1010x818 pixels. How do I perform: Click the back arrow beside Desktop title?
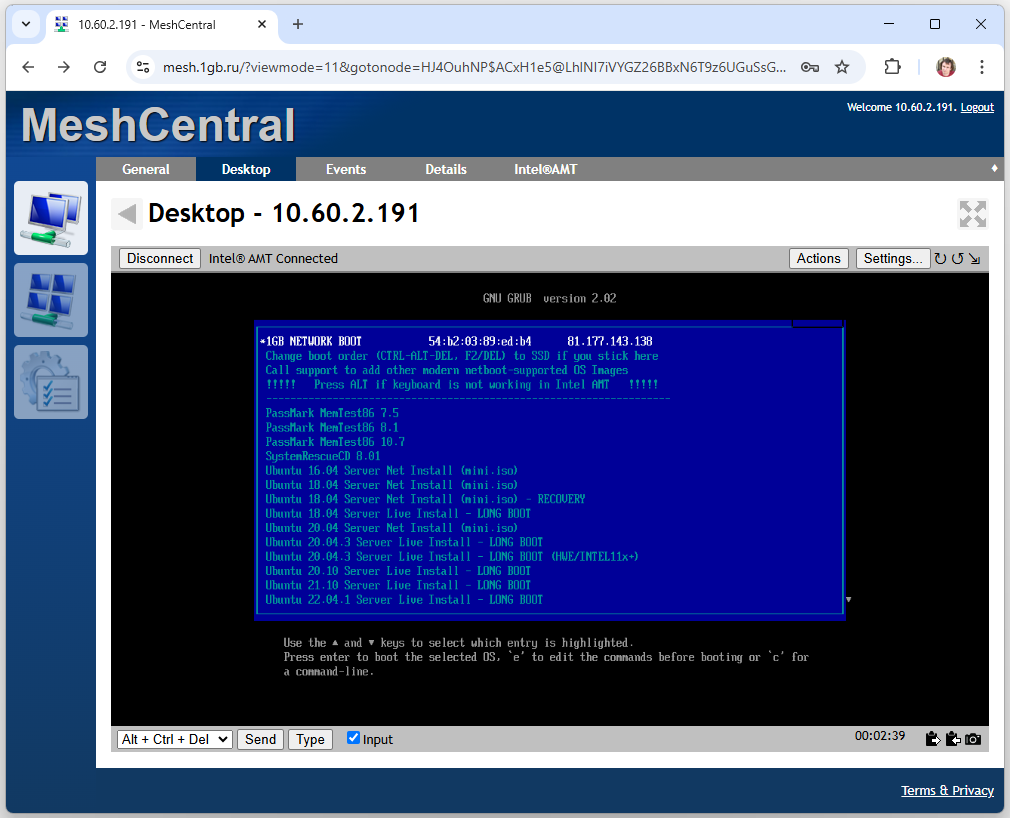point(126,214)
